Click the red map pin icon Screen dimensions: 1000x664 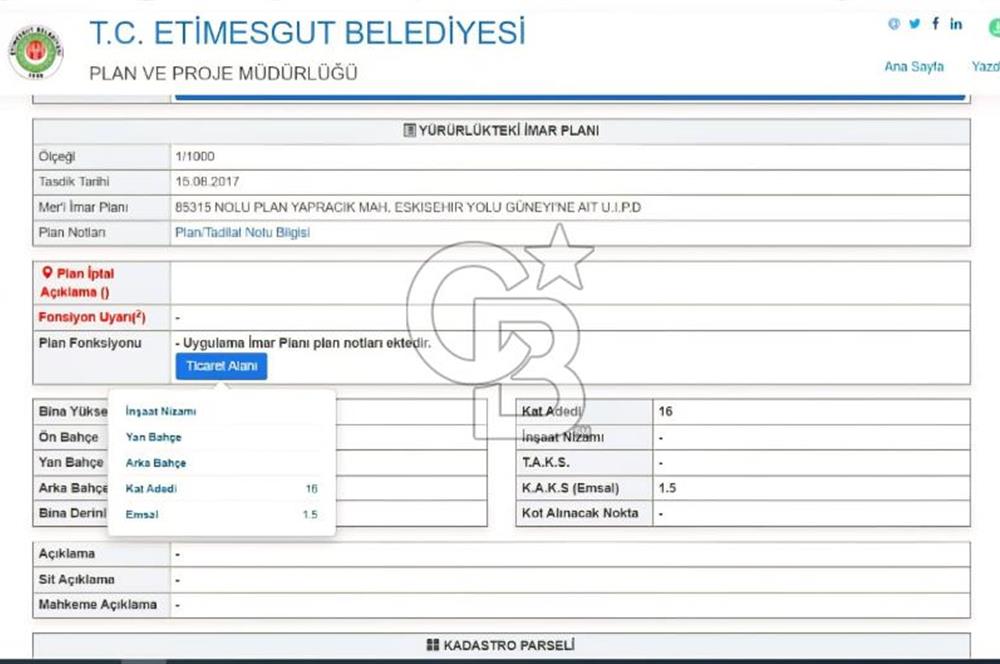click(x=46, y=272)
